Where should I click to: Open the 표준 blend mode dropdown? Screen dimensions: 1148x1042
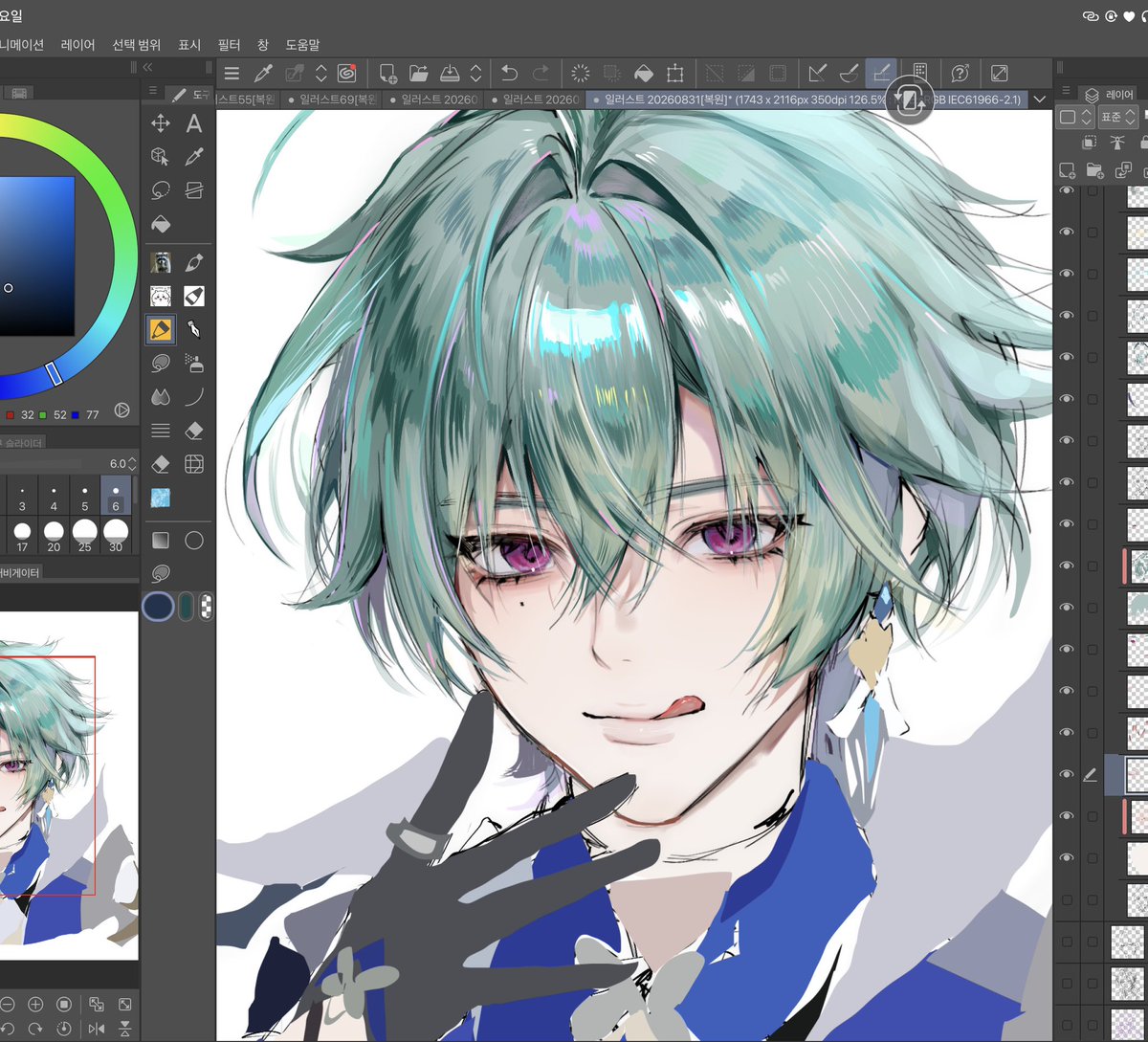pyautogui.click(x=1117, y=117)
